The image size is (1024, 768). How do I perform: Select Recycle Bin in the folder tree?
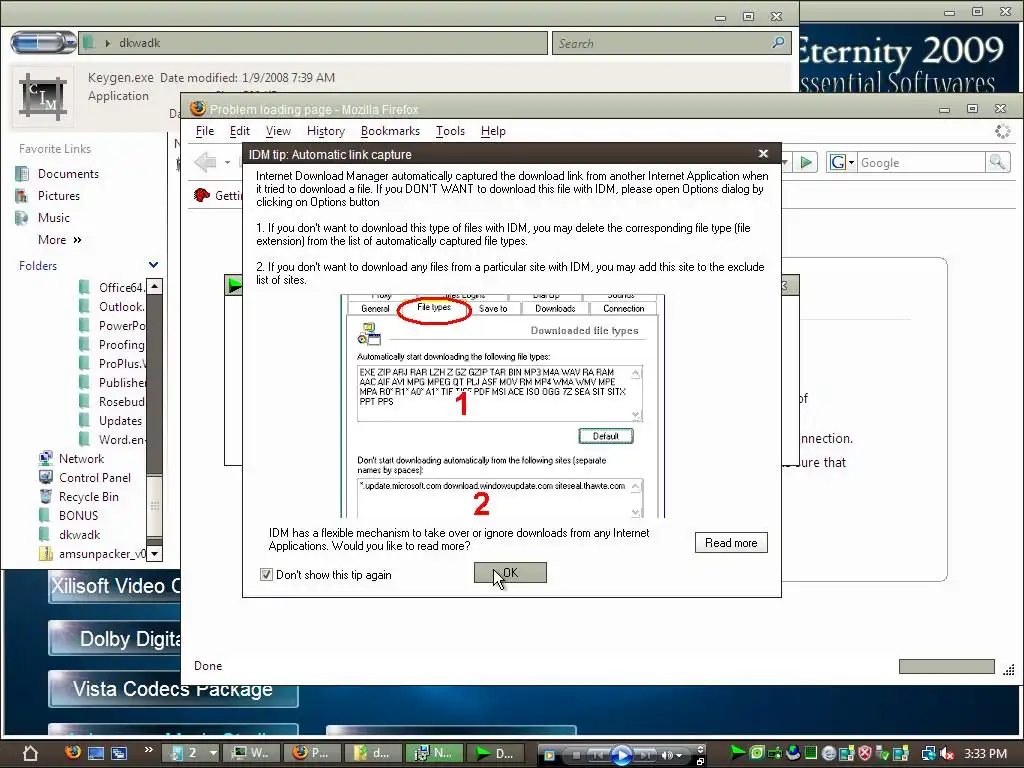[79, 496]
